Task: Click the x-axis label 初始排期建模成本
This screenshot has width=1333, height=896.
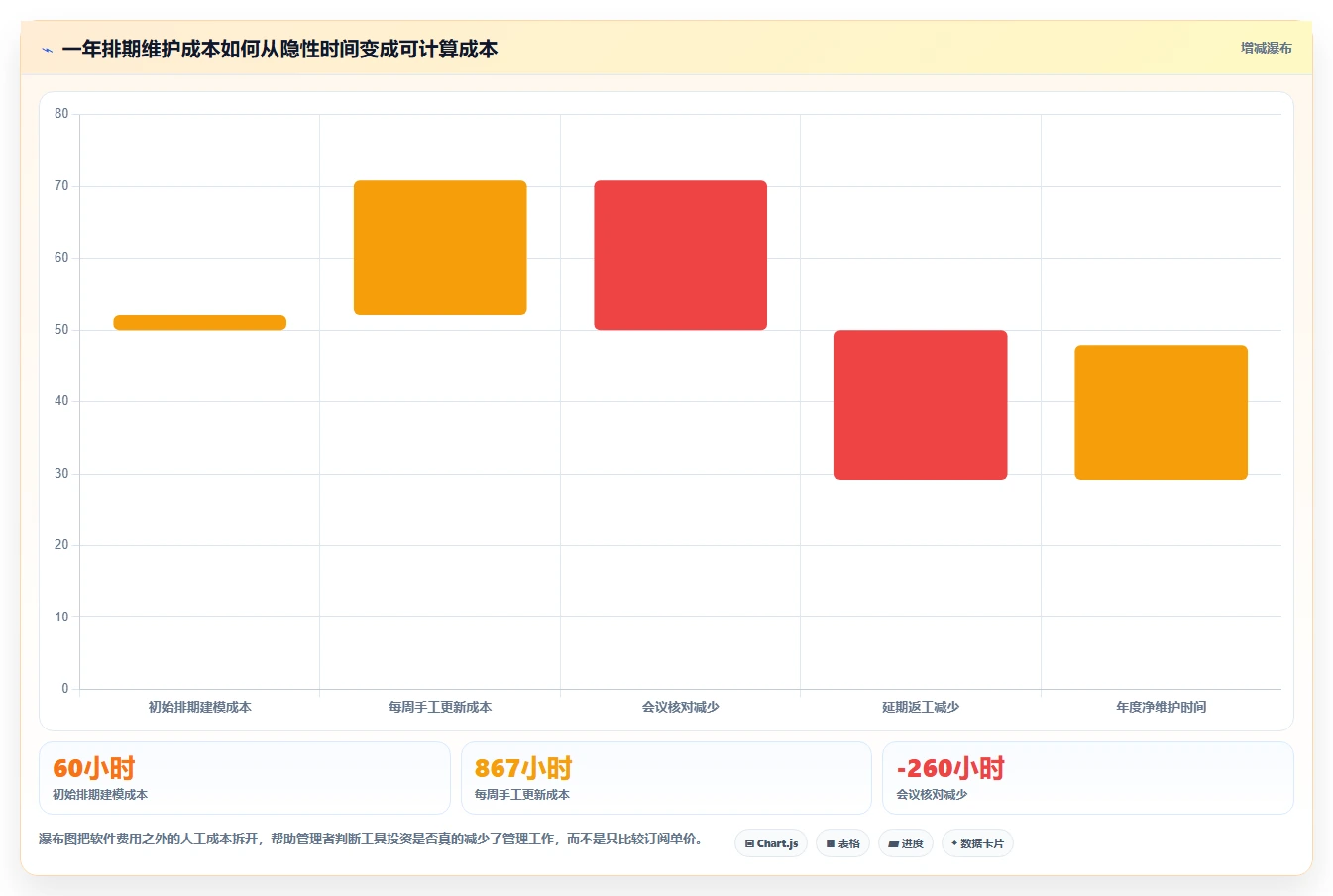Action: point(200,707)
